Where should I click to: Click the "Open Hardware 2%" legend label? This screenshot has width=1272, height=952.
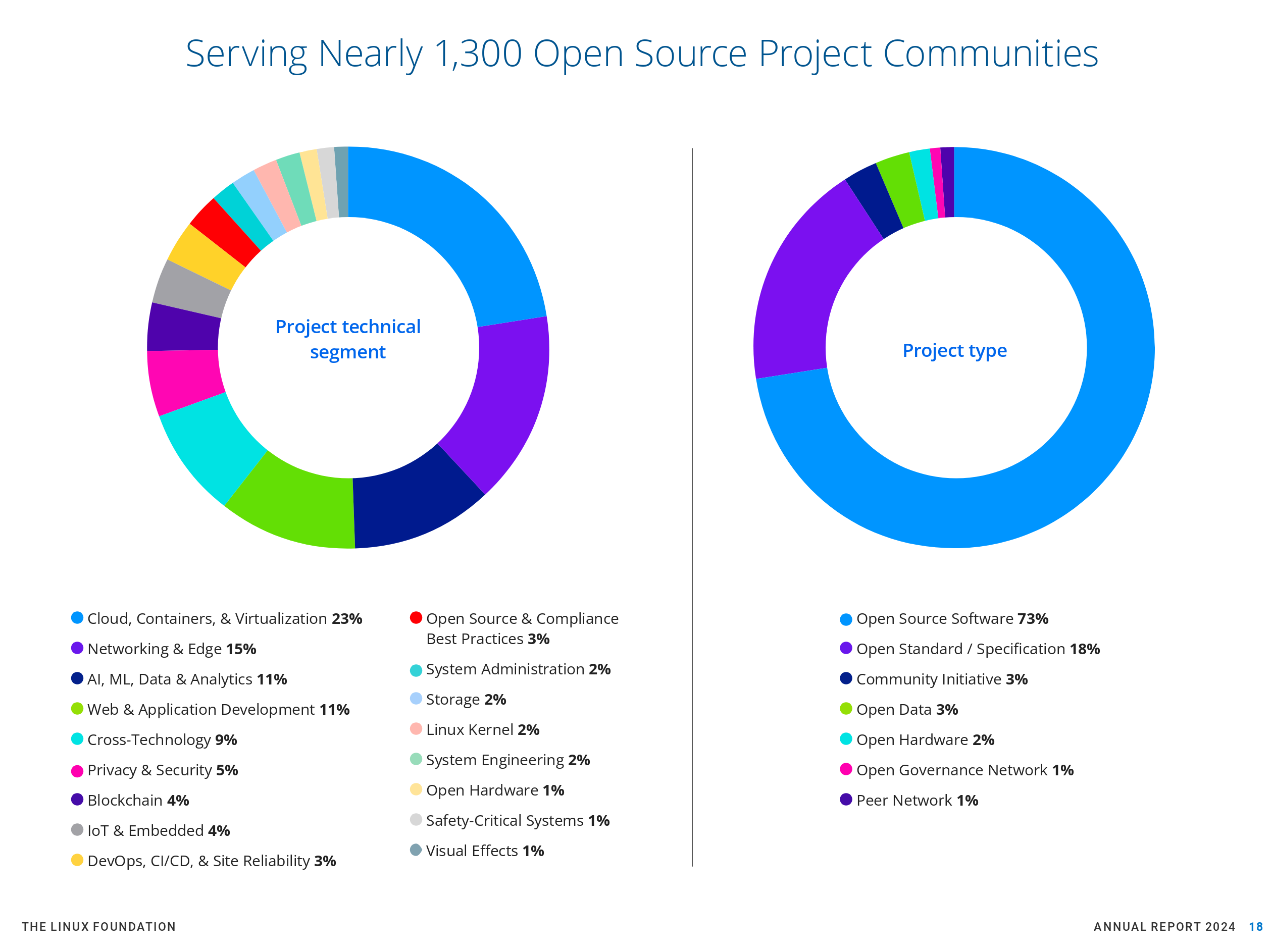925,740
